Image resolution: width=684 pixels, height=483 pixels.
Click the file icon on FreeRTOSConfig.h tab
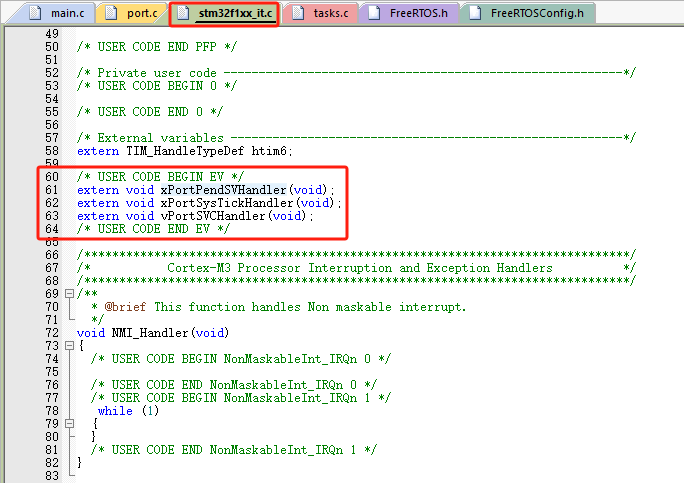point(475,13)
